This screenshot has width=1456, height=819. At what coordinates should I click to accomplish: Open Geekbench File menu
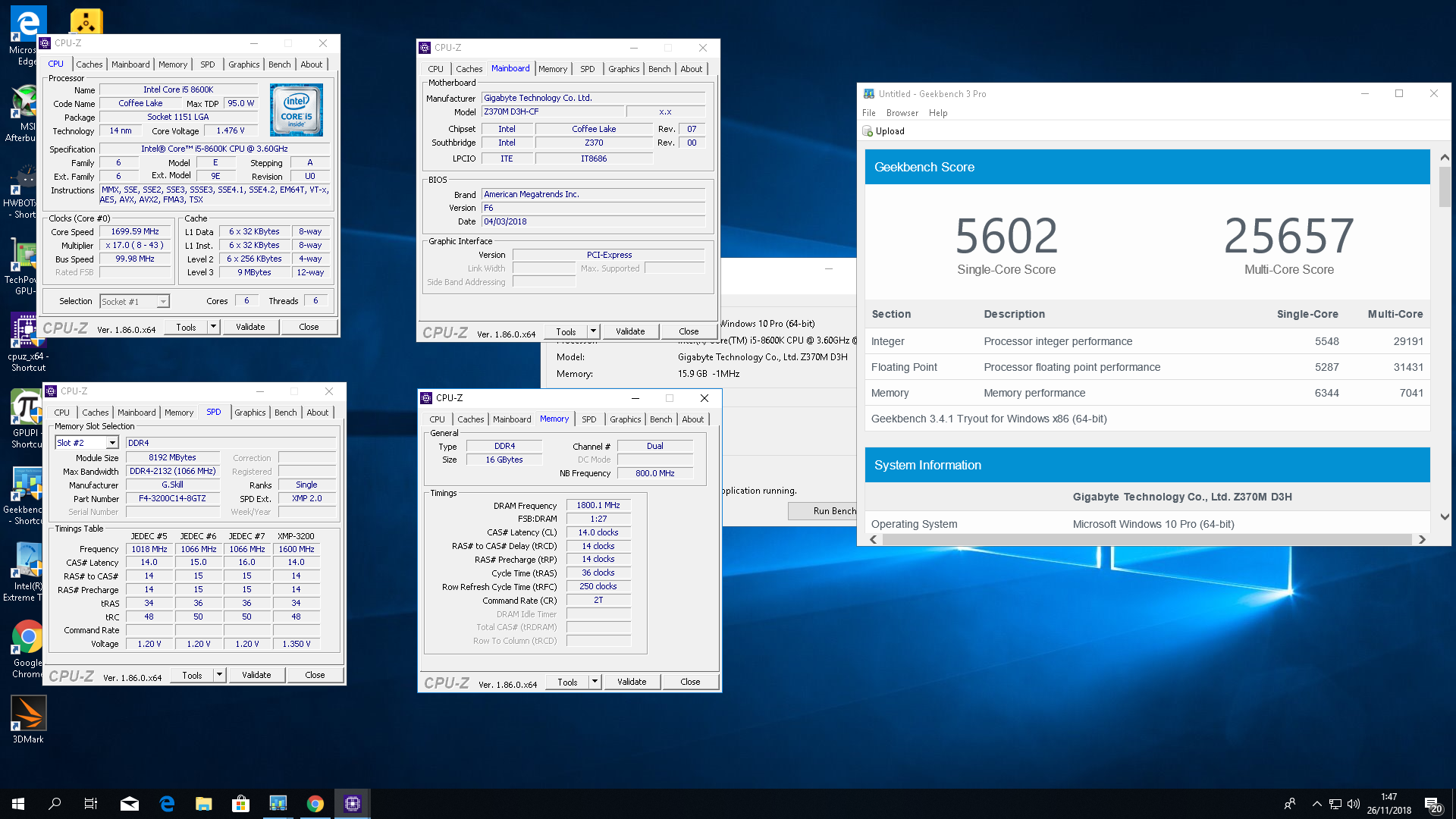click(869, 113)
